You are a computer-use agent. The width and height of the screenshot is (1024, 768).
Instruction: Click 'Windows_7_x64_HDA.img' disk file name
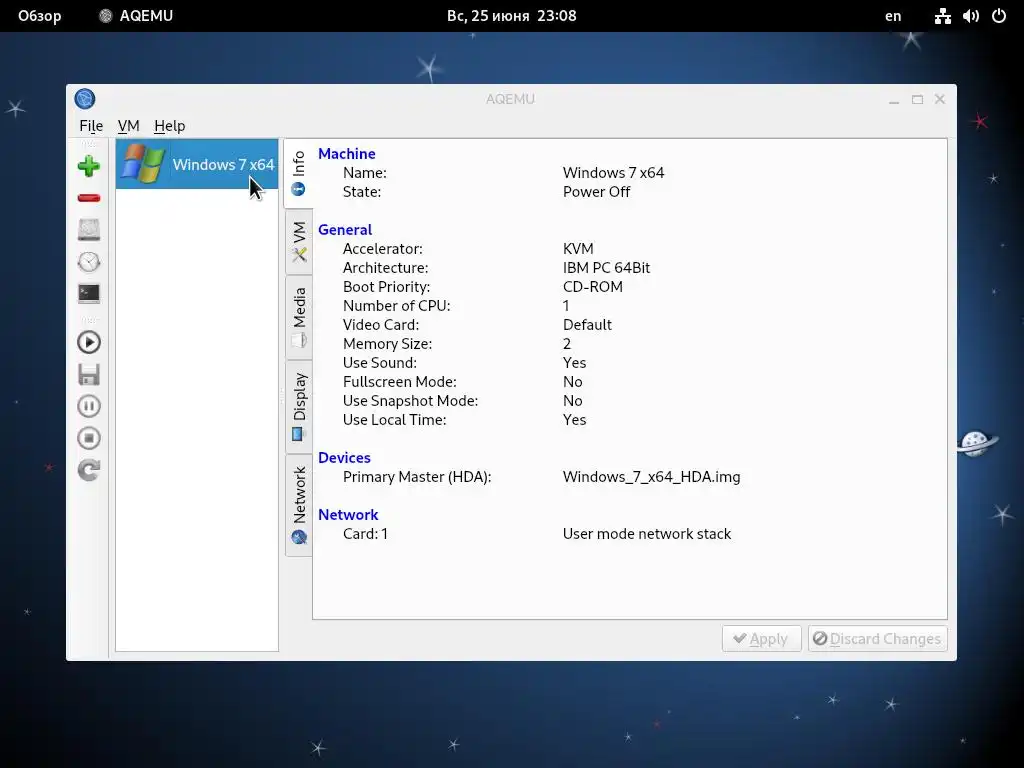pos(651,477)
